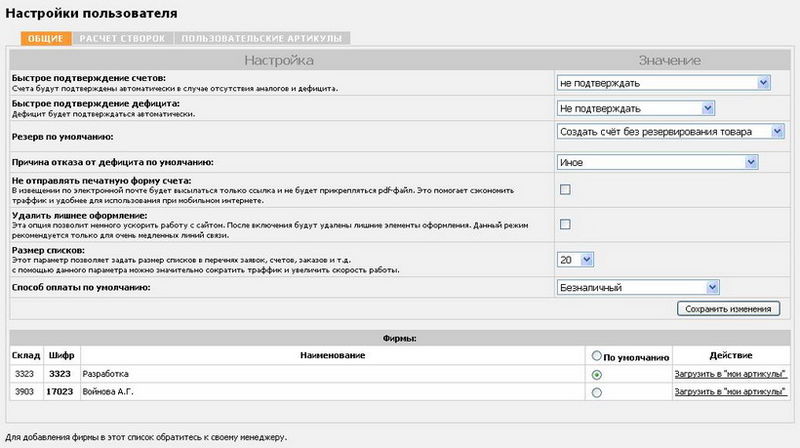Toggle the Удалить лишнее оформление checkbox
The image size is (800, 448).
click(565, 225)
